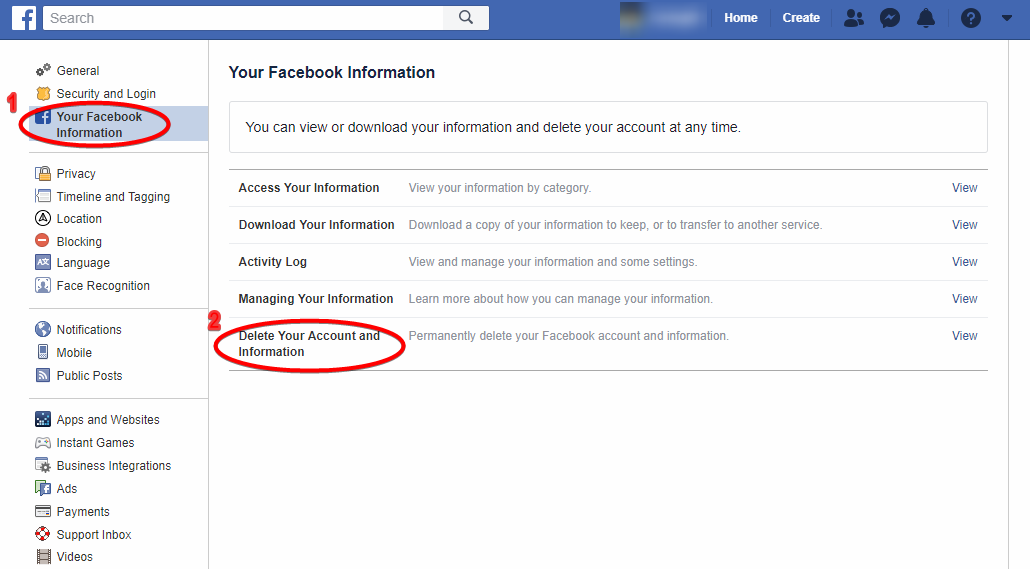1030x569 pixels.
Task: Click the Blocking red icon in sidebar
Action: (x=43, y=241)
